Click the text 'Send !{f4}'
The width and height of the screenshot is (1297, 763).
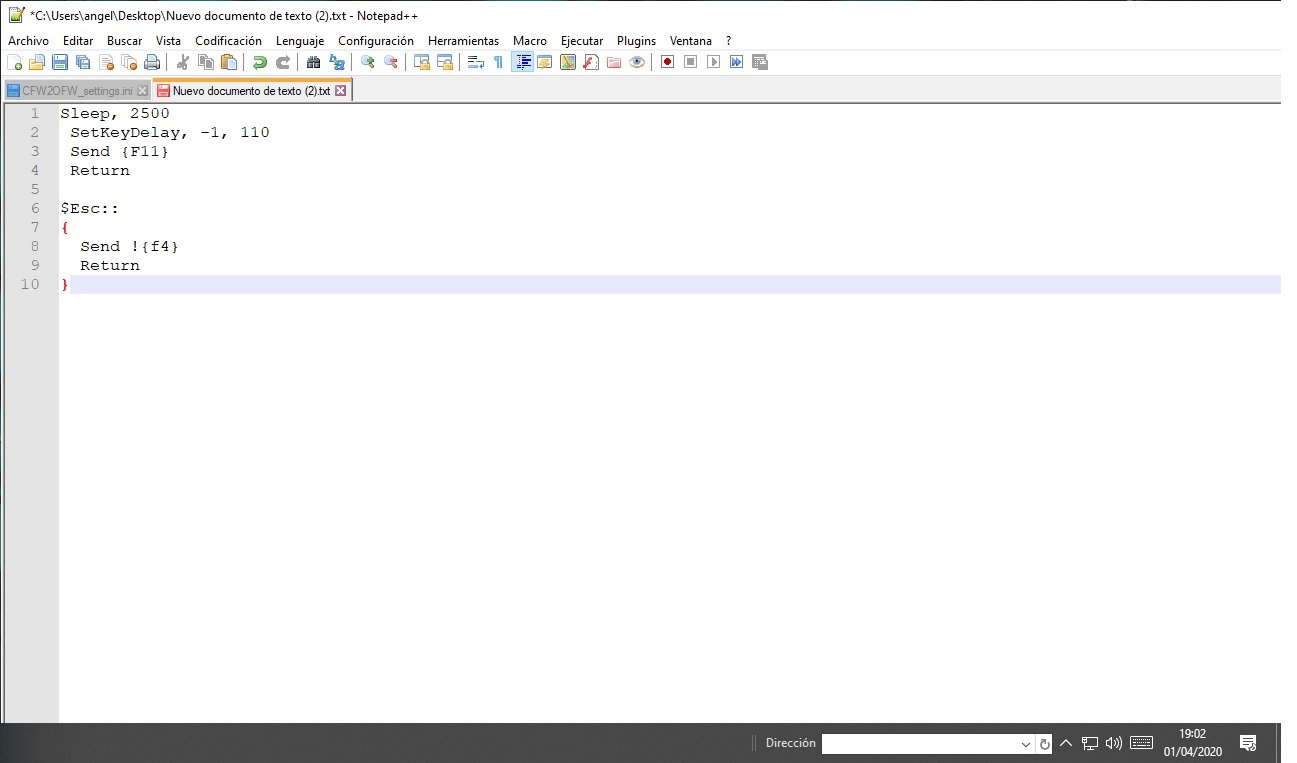click(x=130, y=246)
